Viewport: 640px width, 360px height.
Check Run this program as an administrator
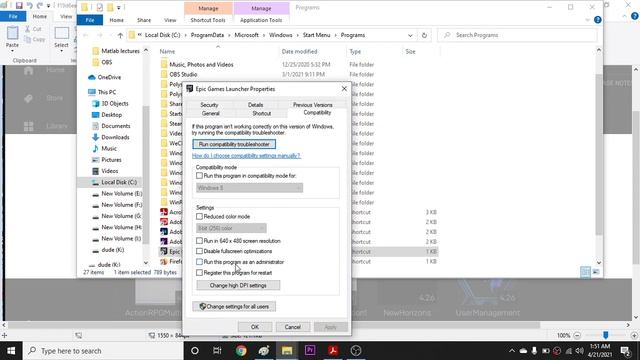click(x=199, y=262)
